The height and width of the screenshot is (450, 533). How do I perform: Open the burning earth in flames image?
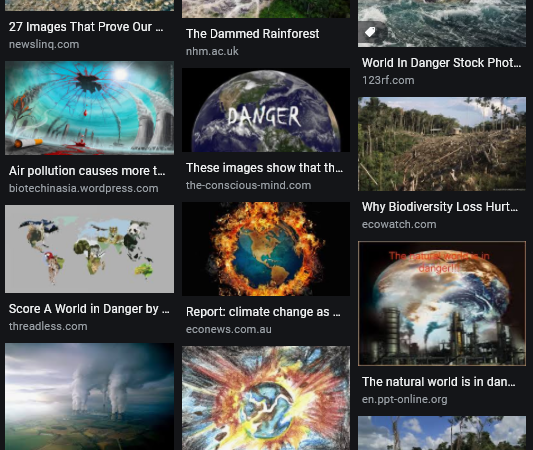266,249
